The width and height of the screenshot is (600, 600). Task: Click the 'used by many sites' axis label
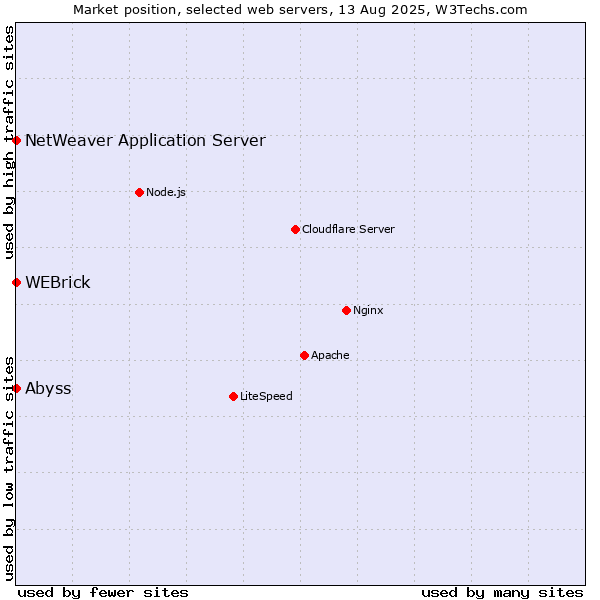tap(502, 592)
